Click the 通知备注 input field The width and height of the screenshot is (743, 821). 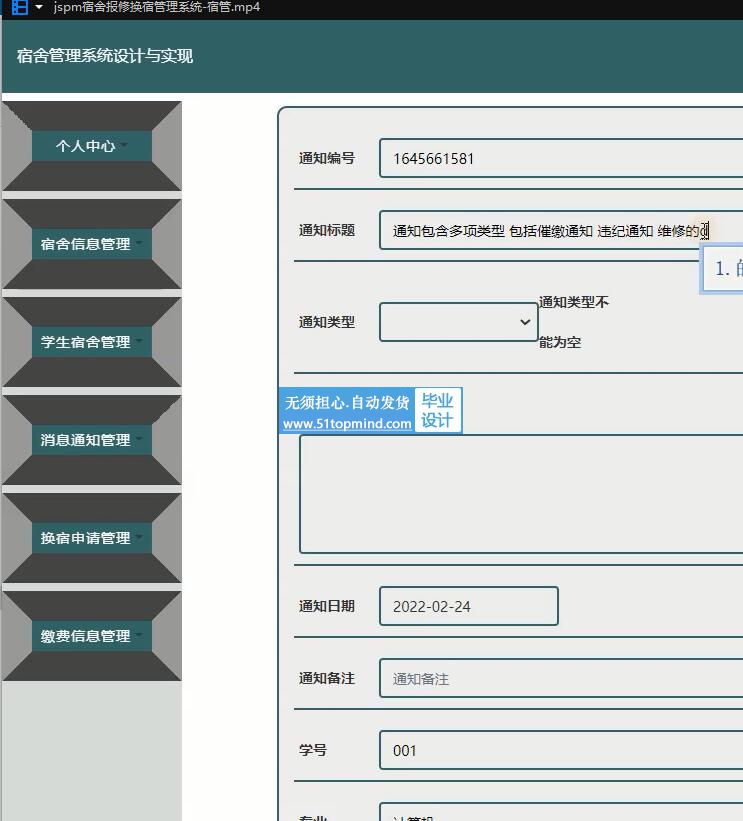click(x=561, y=678)
